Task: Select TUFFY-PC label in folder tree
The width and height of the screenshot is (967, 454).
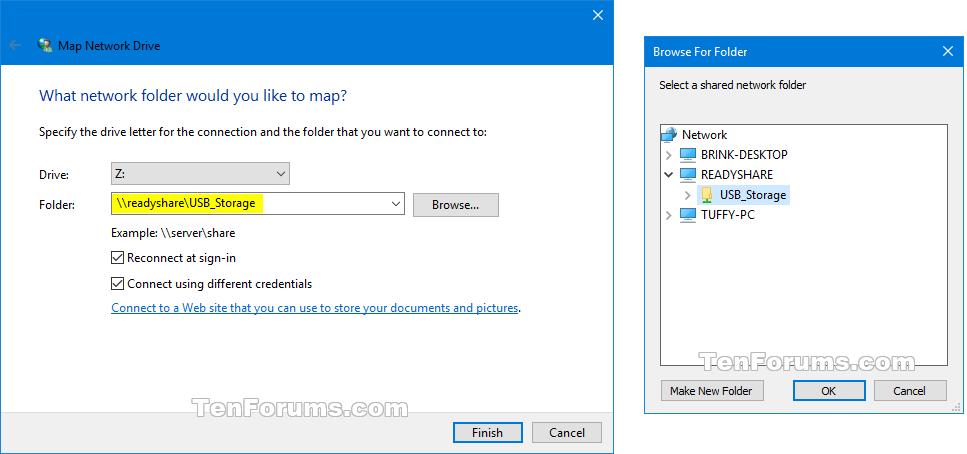Action: pyautogui.click(x=728, y=215)
